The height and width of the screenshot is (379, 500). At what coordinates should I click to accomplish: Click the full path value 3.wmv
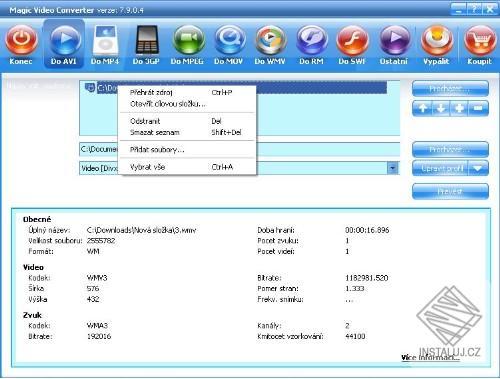[x=141, y=230]
